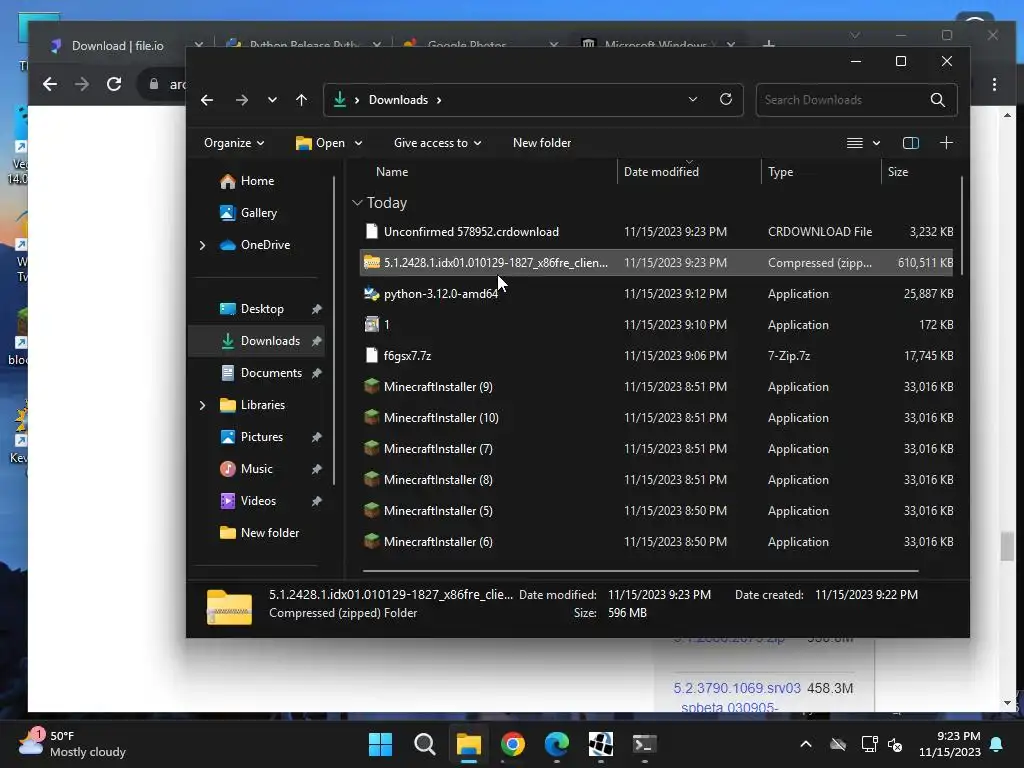Sort by Type column header
1024x768 pixels.
click(780, 172)
